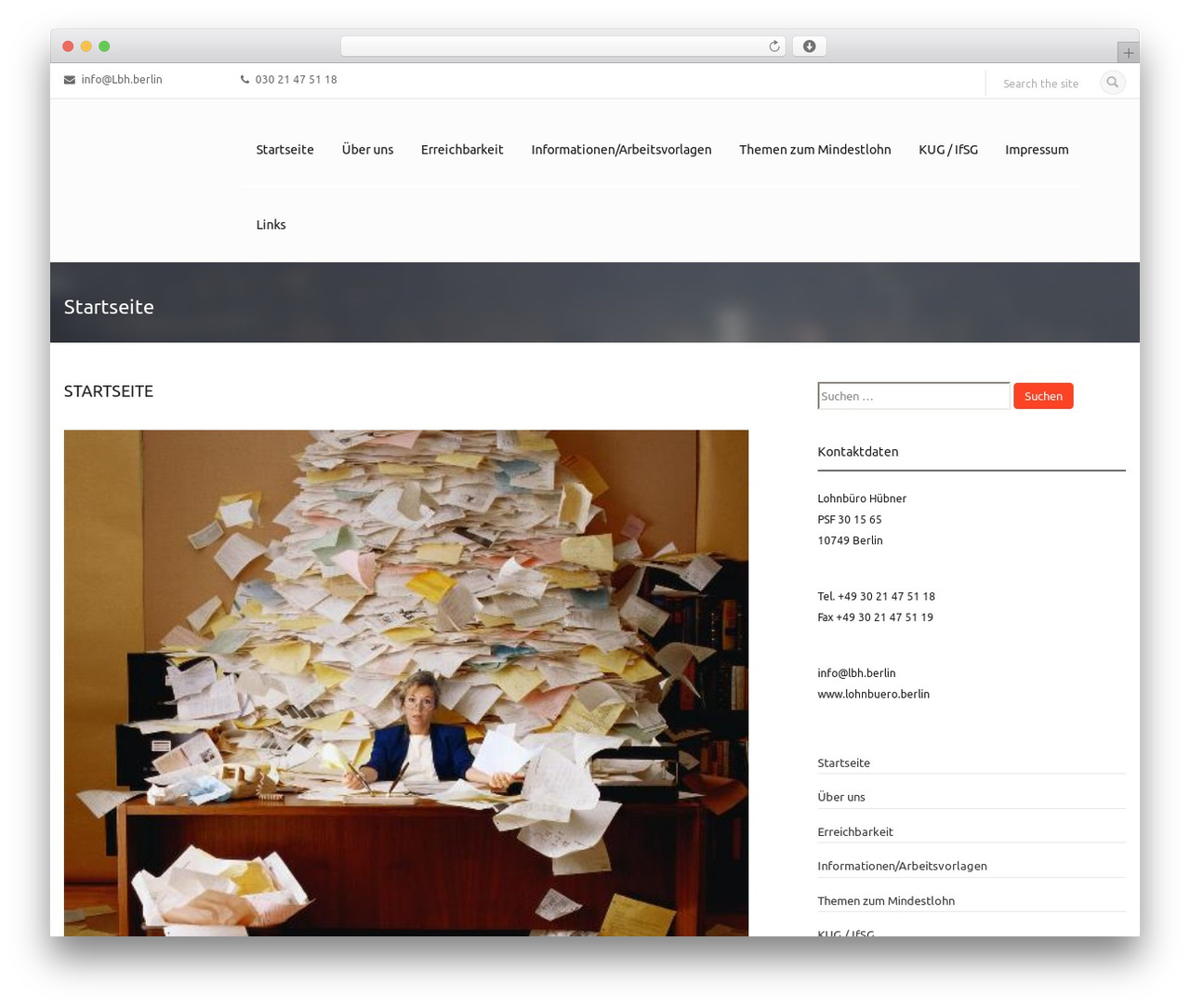Open KUG / IfSG in the main menu
This screenshot has height=1008, width=1190.
pos(948,150)
